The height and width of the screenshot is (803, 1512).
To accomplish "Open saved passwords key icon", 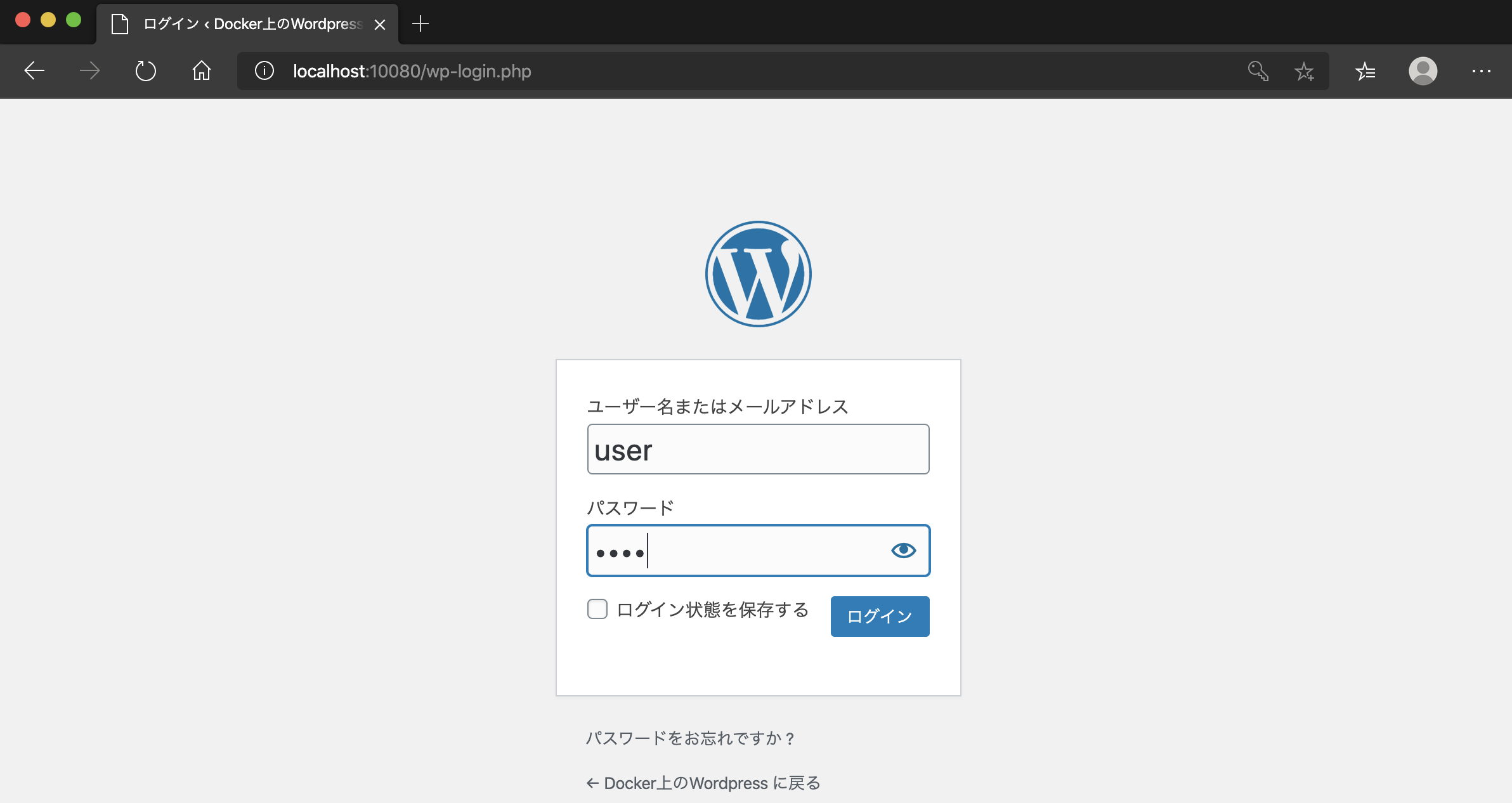I will point(1258,70).
